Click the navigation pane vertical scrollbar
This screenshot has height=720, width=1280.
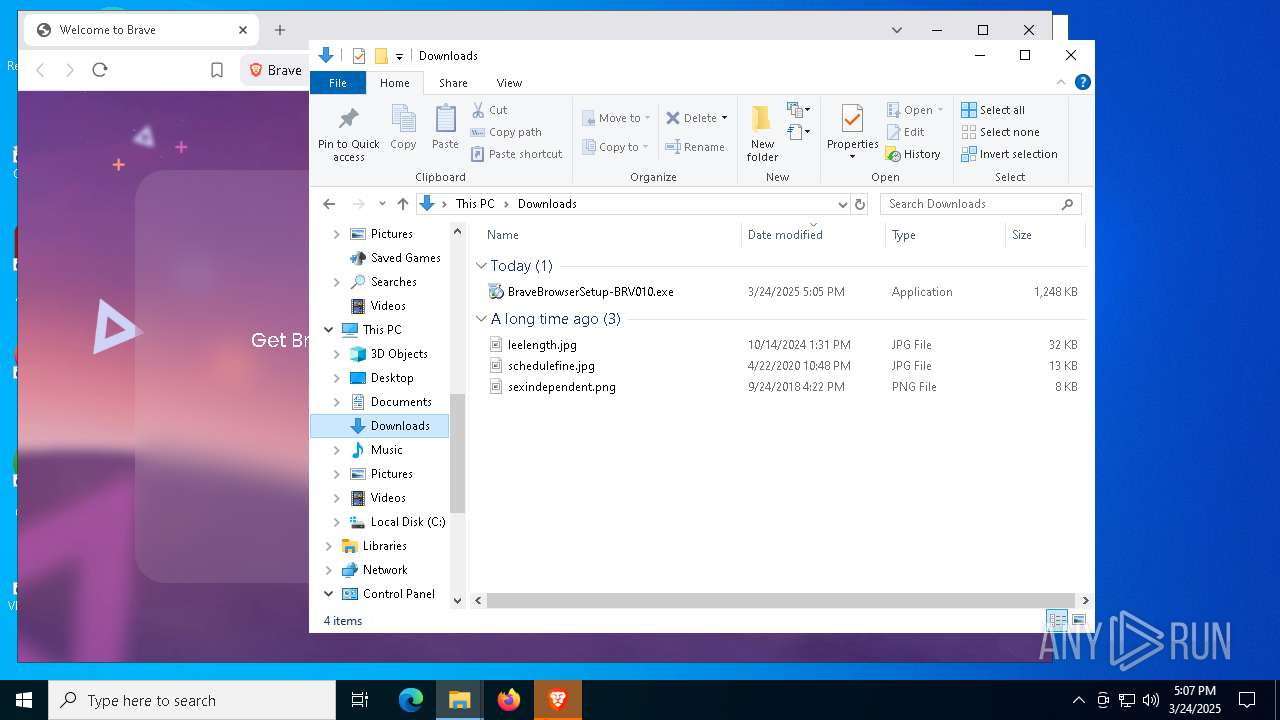(458, 452)
